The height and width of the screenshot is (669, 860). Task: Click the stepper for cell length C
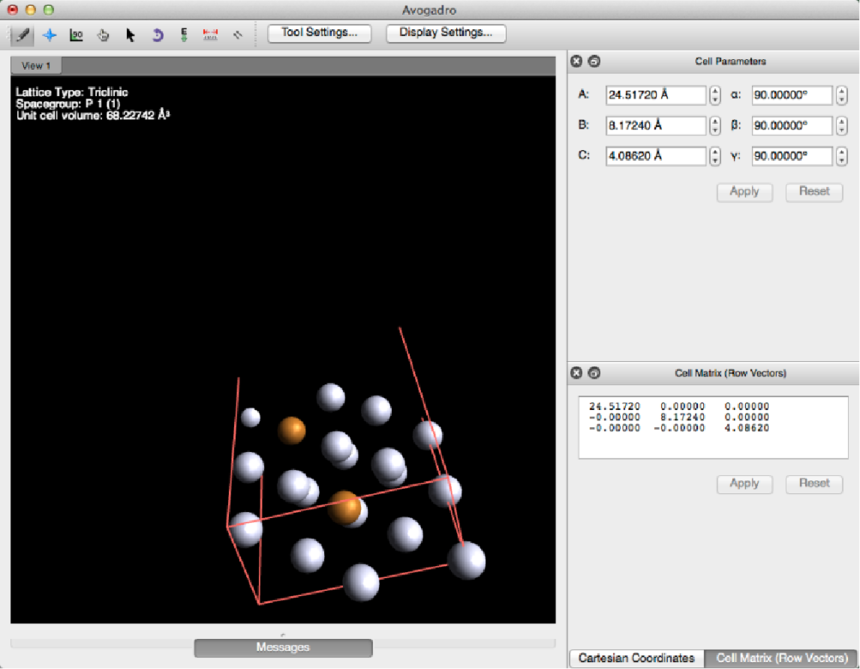(x=715, y=156)
